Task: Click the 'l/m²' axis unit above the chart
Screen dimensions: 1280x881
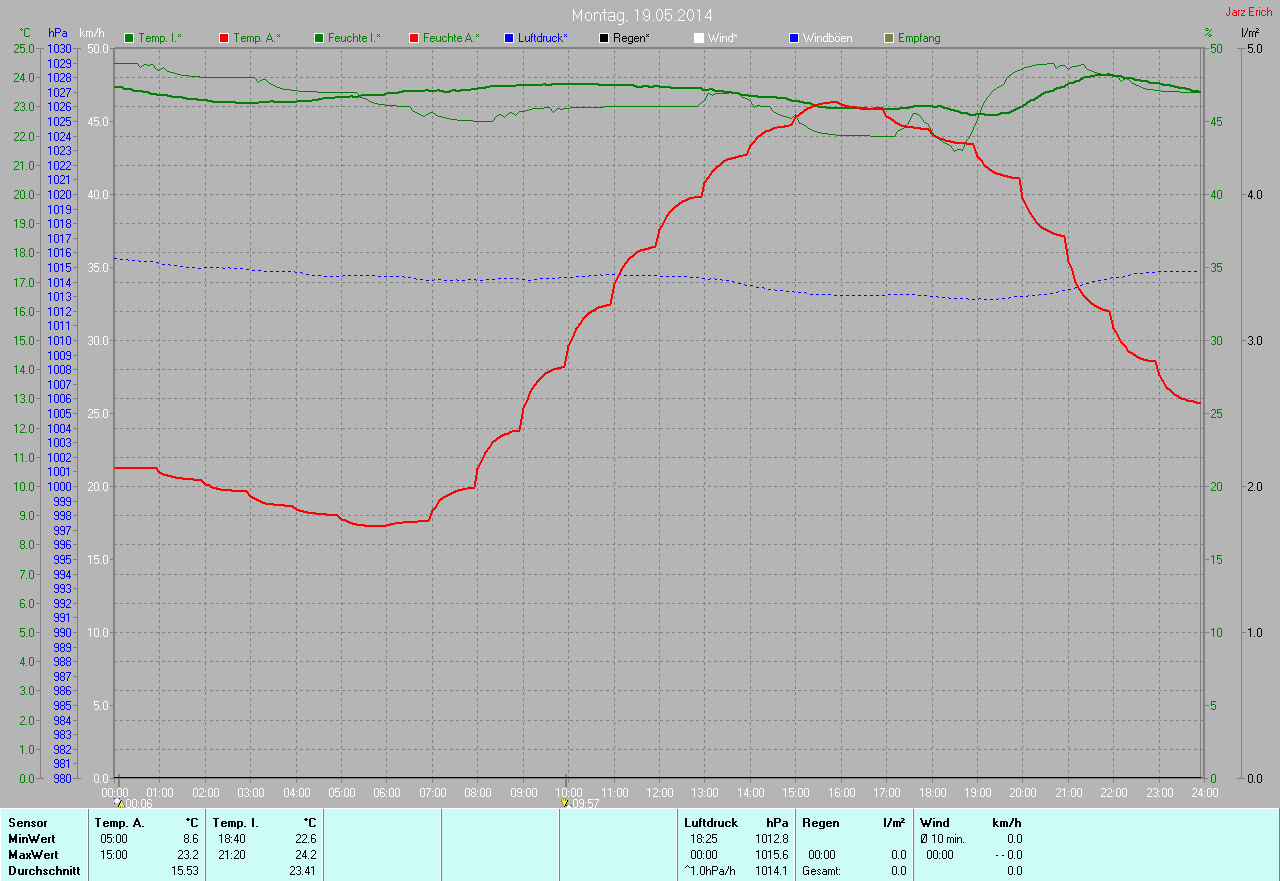Action: tap(1249, 33)
